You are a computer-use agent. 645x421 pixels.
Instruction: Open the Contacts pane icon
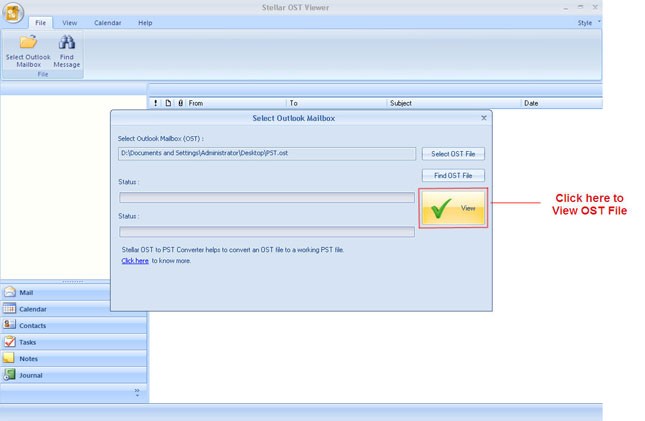(x=9, y=325)
